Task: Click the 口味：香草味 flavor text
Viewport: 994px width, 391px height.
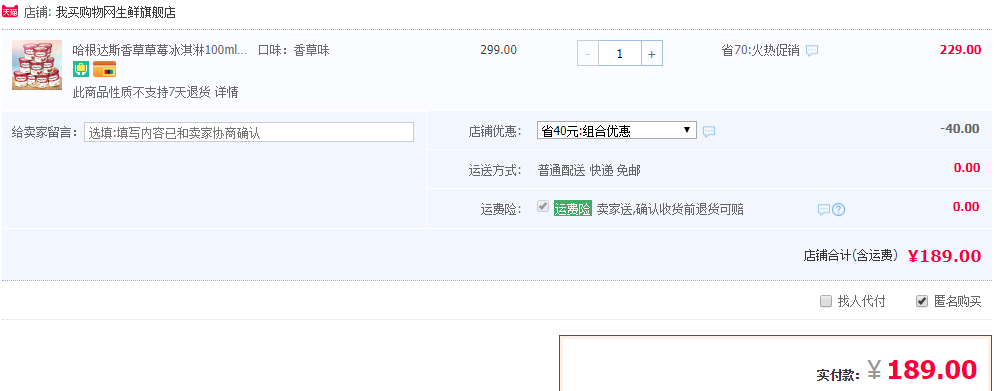Action: click(294, 50)
